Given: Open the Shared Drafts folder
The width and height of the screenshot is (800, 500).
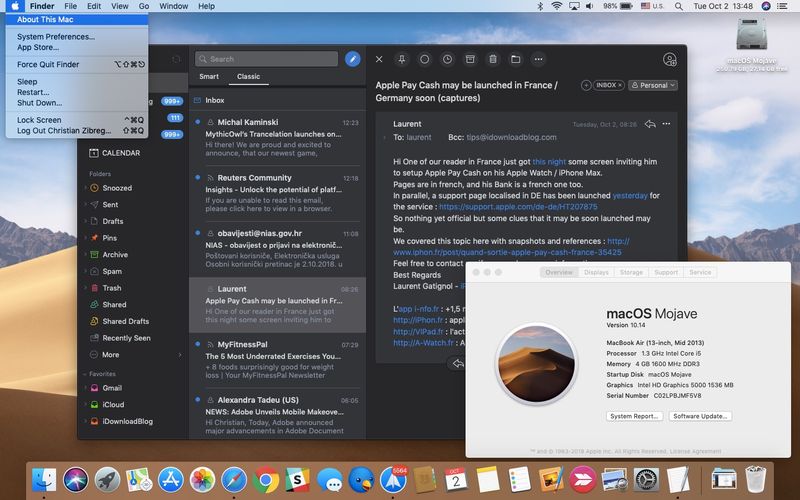Looking at the screenshot, I should (126, 321).
